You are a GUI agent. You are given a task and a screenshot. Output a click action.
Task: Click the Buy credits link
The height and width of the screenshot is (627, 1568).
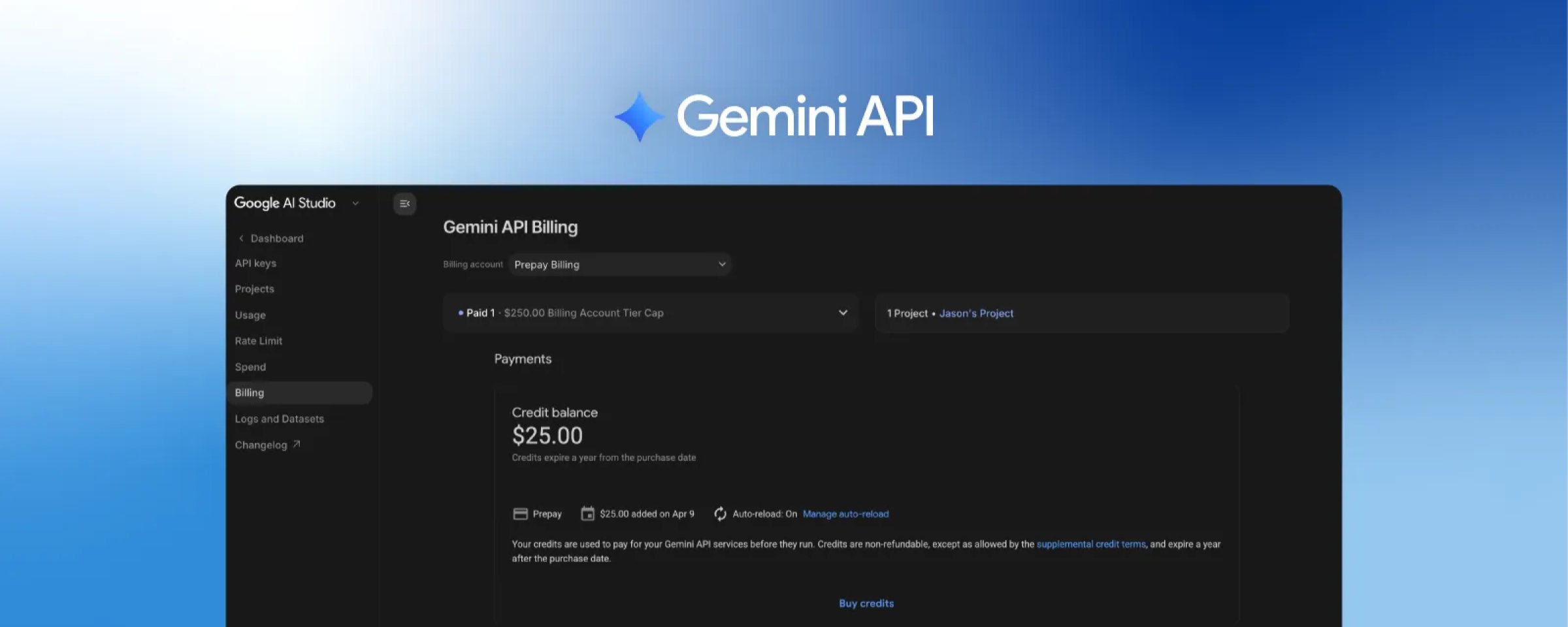point(866,603)
